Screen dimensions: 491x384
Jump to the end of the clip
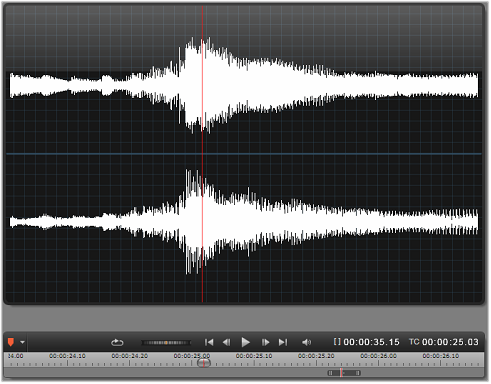click(283, 342)
